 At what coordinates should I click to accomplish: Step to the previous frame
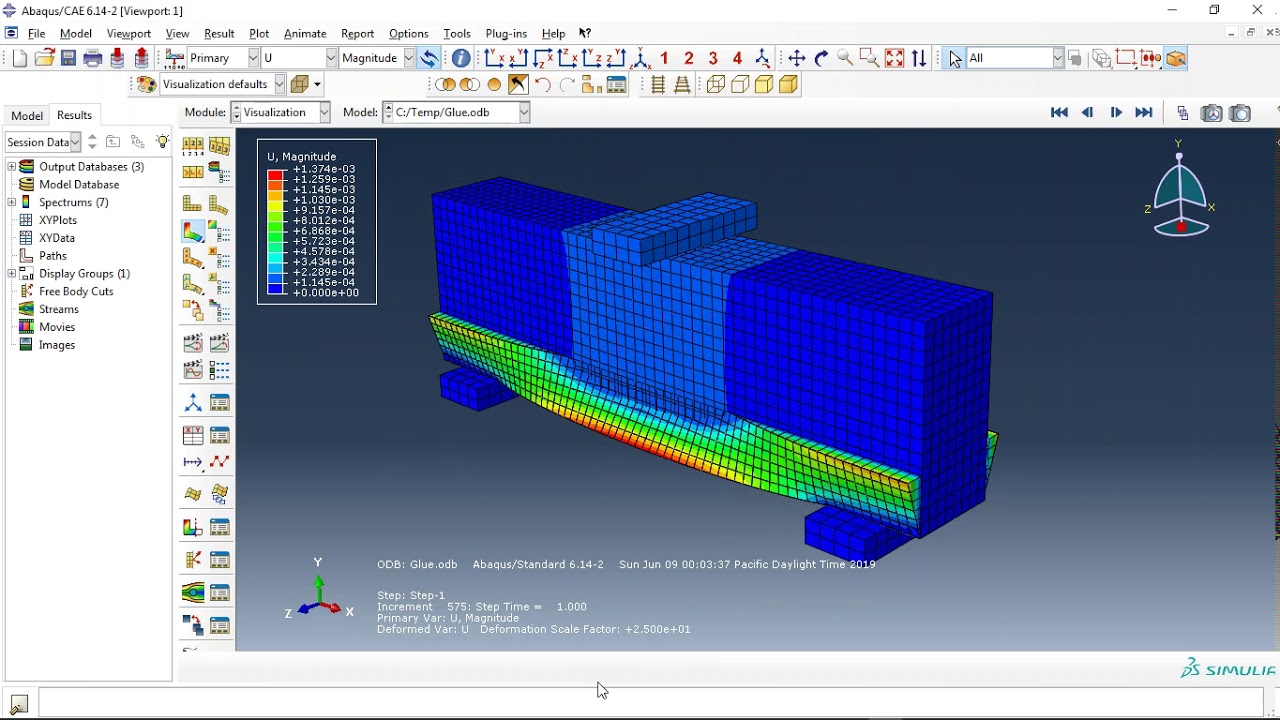(1088, 113)
